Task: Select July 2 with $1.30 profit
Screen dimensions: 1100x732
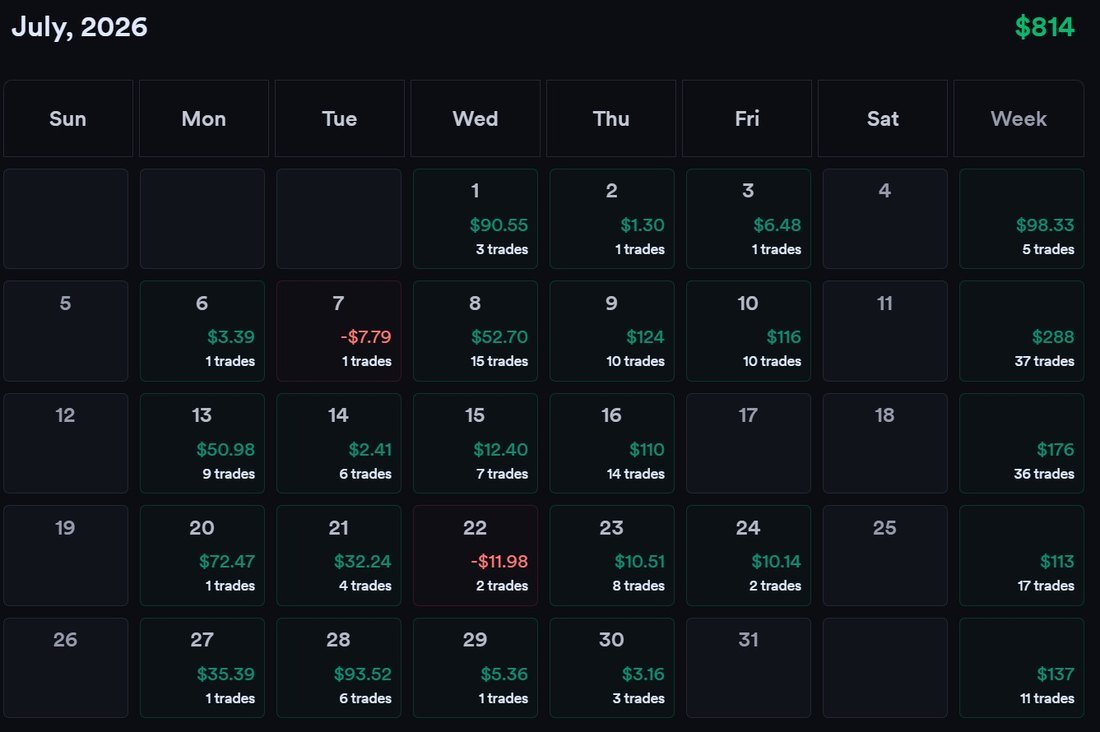Action: click(x=612, y=218)
